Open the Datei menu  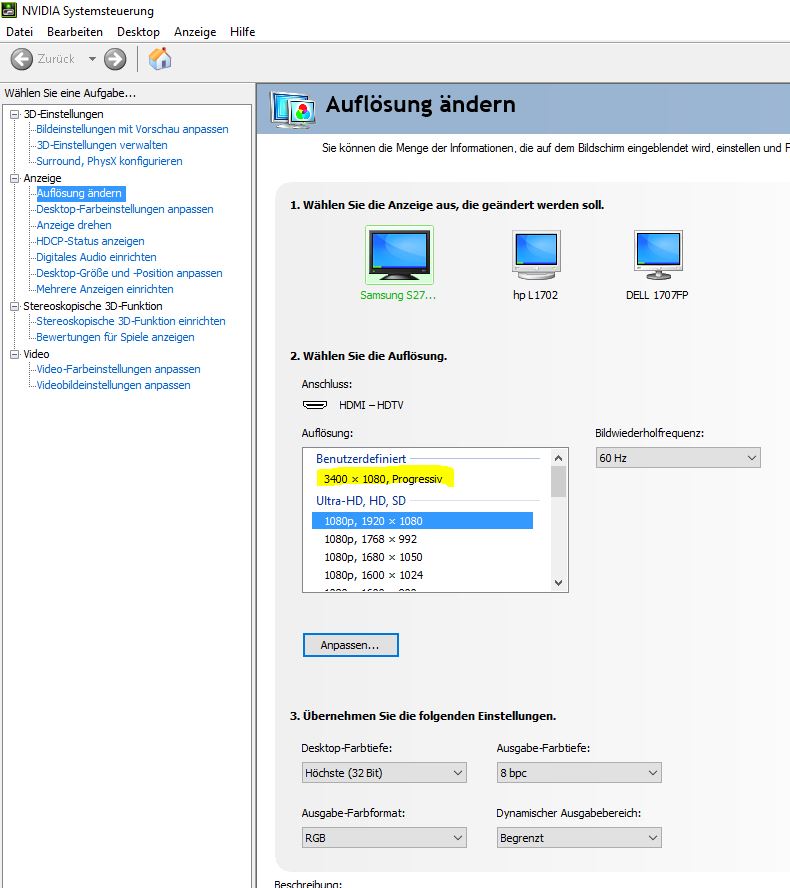pyautogui.click(x=19, y=32)
